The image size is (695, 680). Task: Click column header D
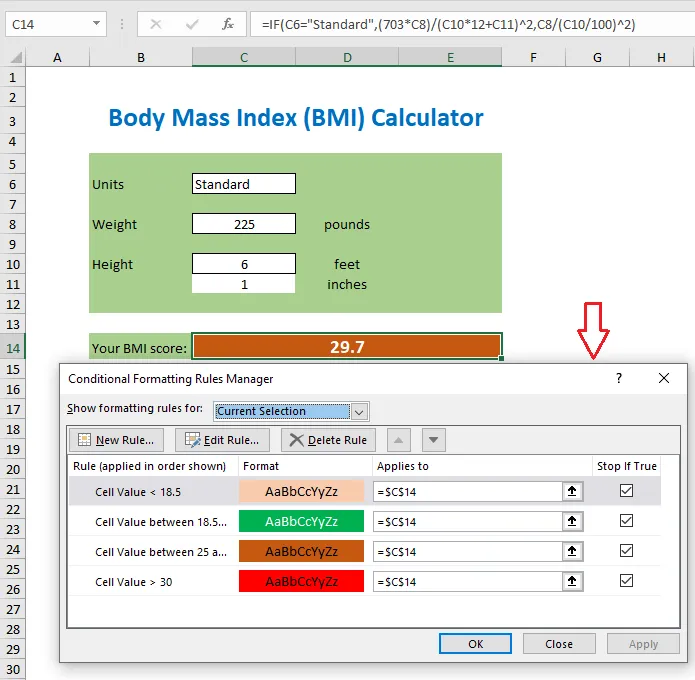click(347, 58)
